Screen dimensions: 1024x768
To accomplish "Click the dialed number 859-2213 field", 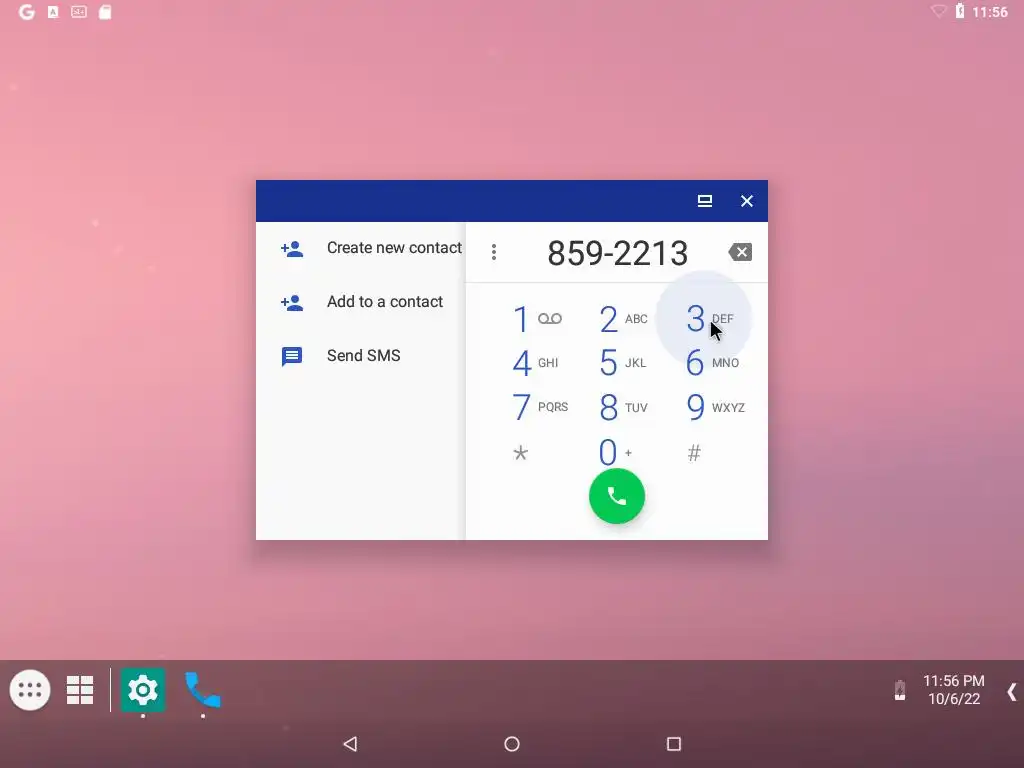I will (617, 253).
